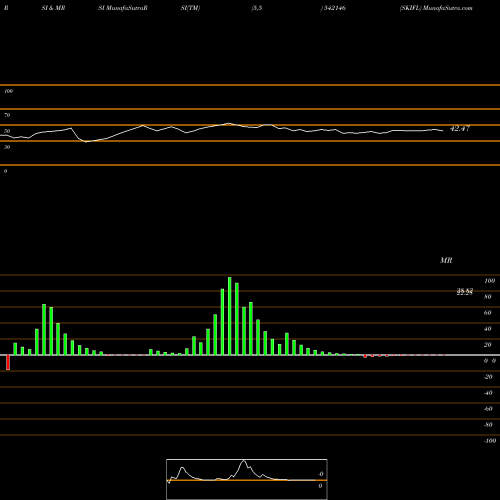
Task: Click the MR axis label 40
Action: pos(488,329)
